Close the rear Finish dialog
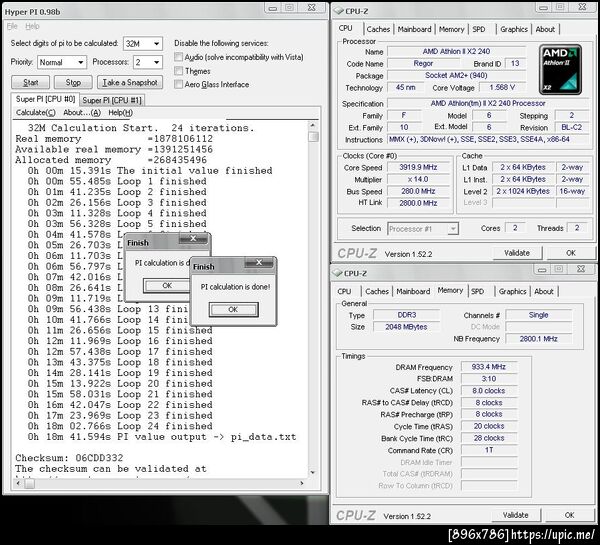The image size is (600, 545). pyautogui.click(x=193, y=239)
